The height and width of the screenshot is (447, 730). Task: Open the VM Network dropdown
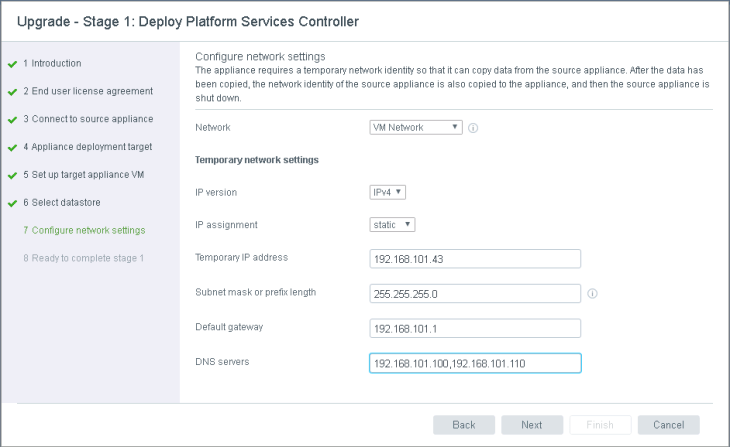click(x=416, y=127)
